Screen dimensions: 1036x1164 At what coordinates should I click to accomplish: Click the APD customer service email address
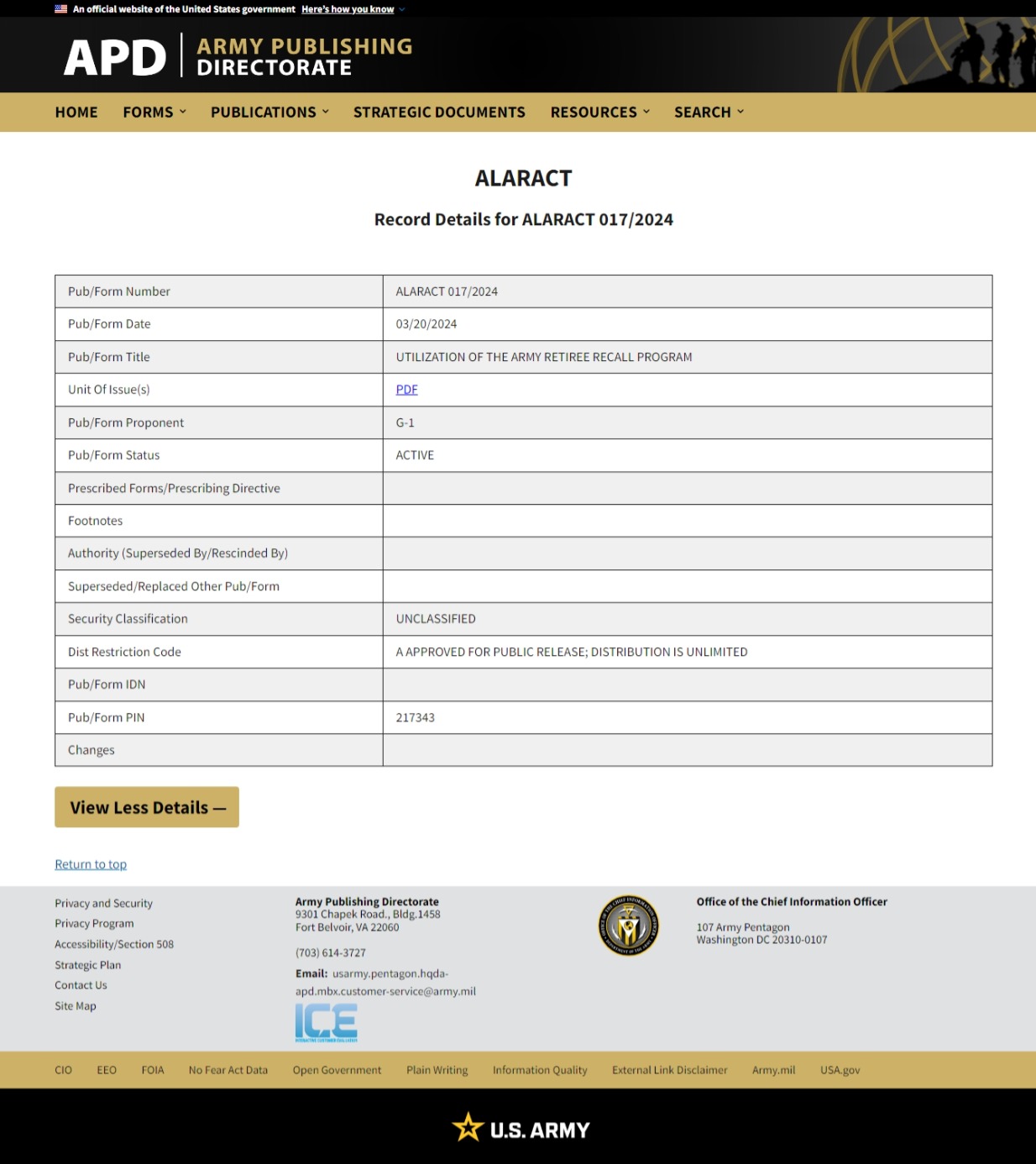(x=386, y=983)
